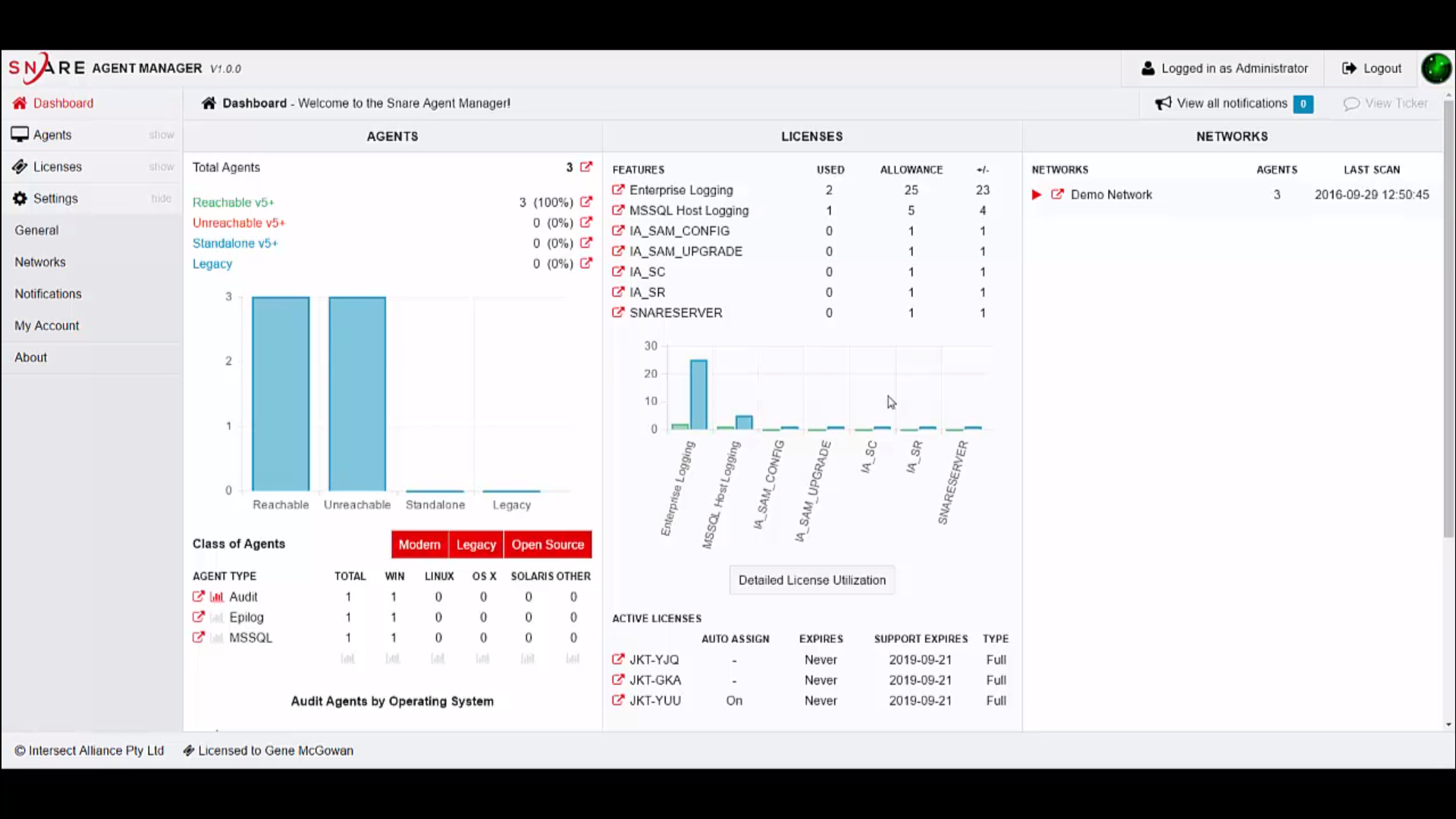This screenshot has height=819, width=1456.
Task: Open the Notifications settings menu item
Action: pyautogui.click(x=48, y=294)
